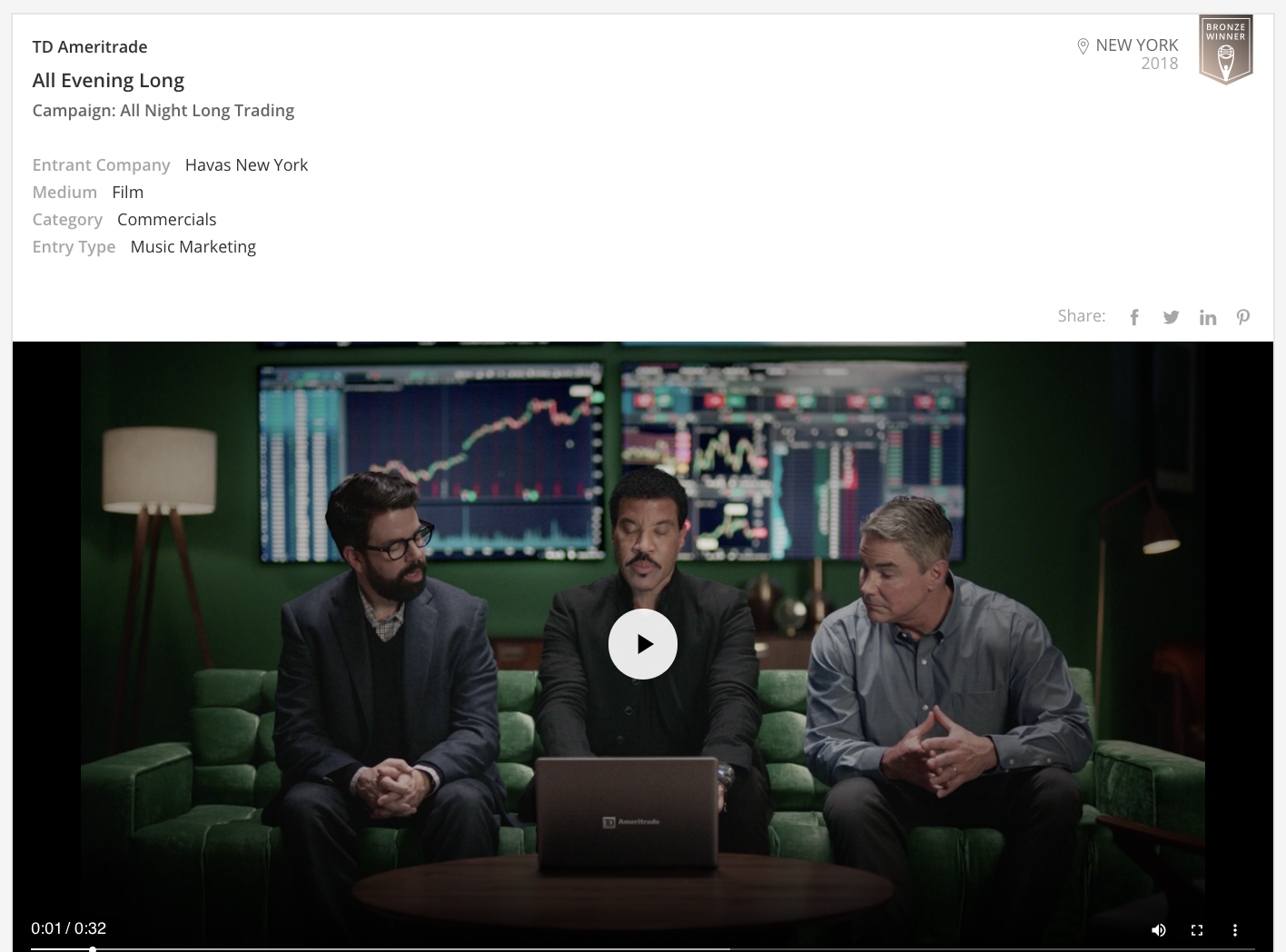Click the Entrant Company label
Viewport: 1286px width, 952px height.
[101, 165]
